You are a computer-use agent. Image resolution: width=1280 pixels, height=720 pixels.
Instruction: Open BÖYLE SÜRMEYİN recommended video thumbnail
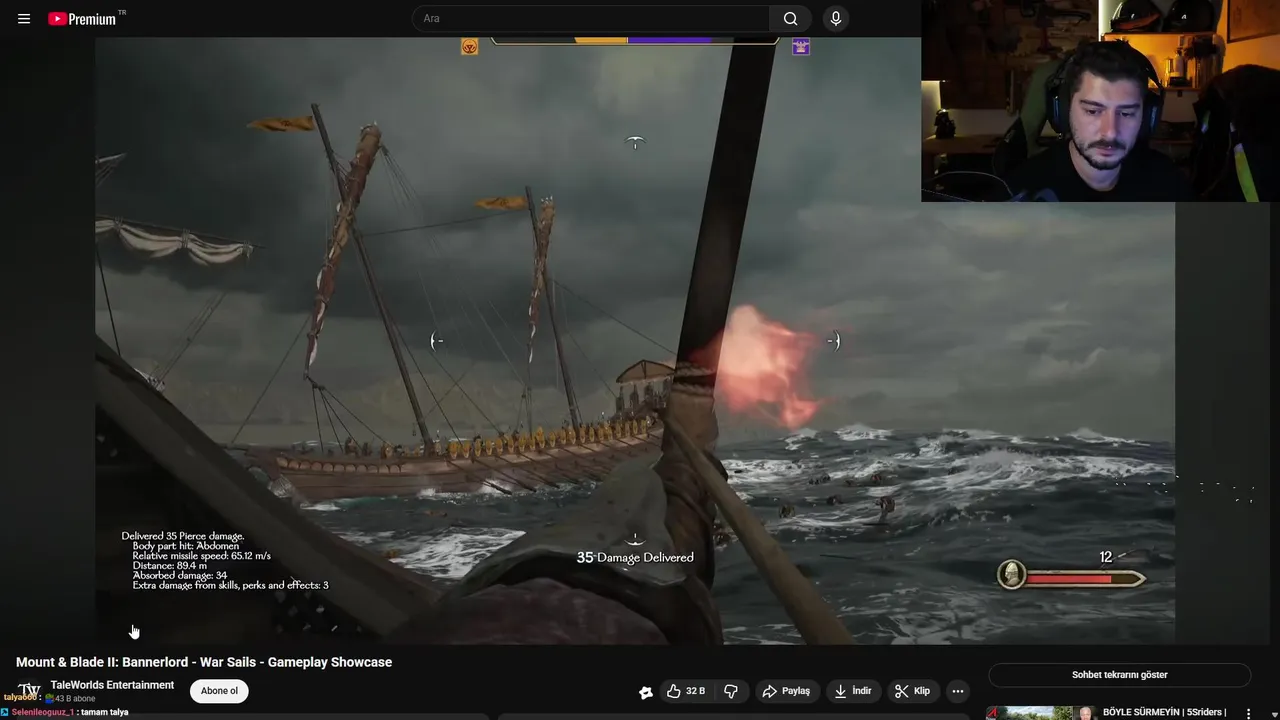coord(1040,713)
